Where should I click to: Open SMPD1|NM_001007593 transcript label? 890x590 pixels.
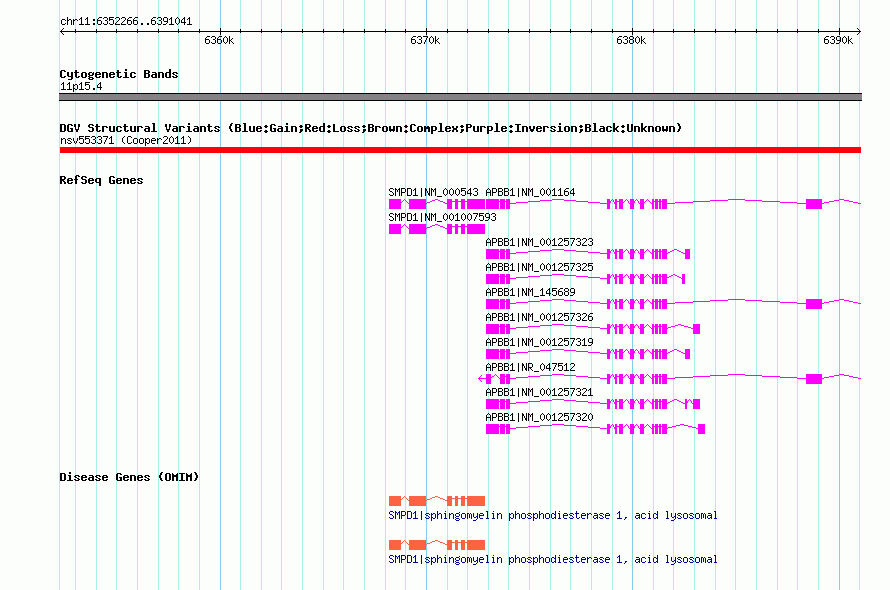[x=442, y=217]
